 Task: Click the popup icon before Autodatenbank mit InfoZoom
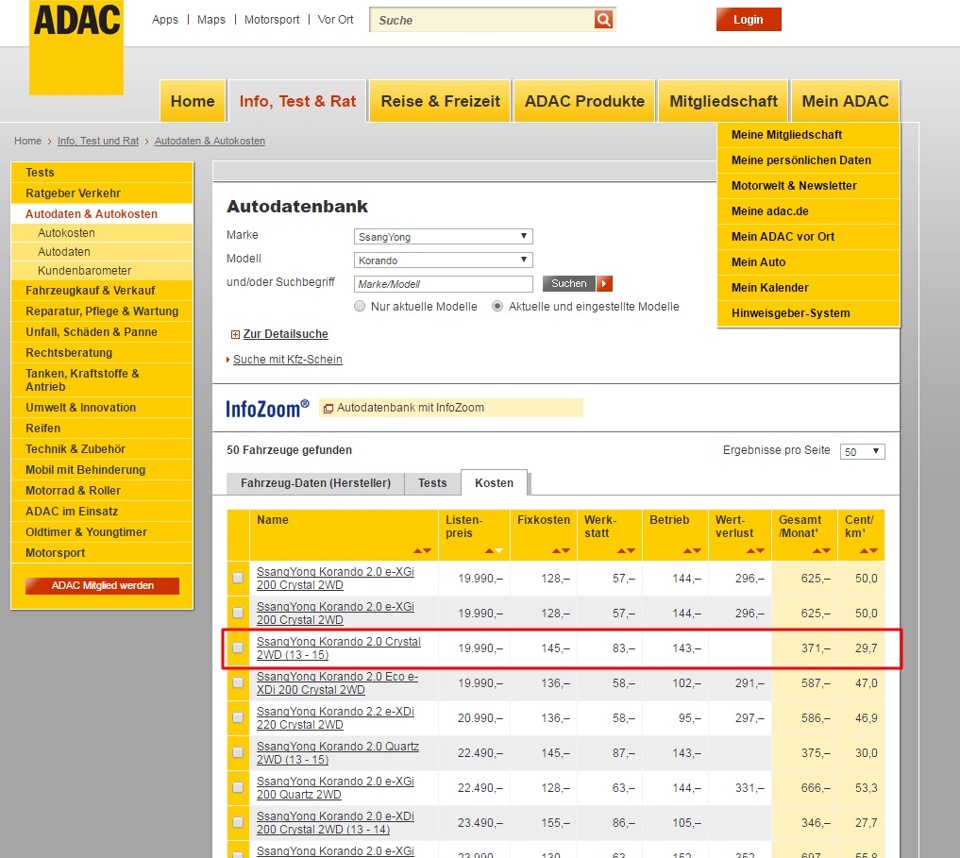tap(328, 408)
